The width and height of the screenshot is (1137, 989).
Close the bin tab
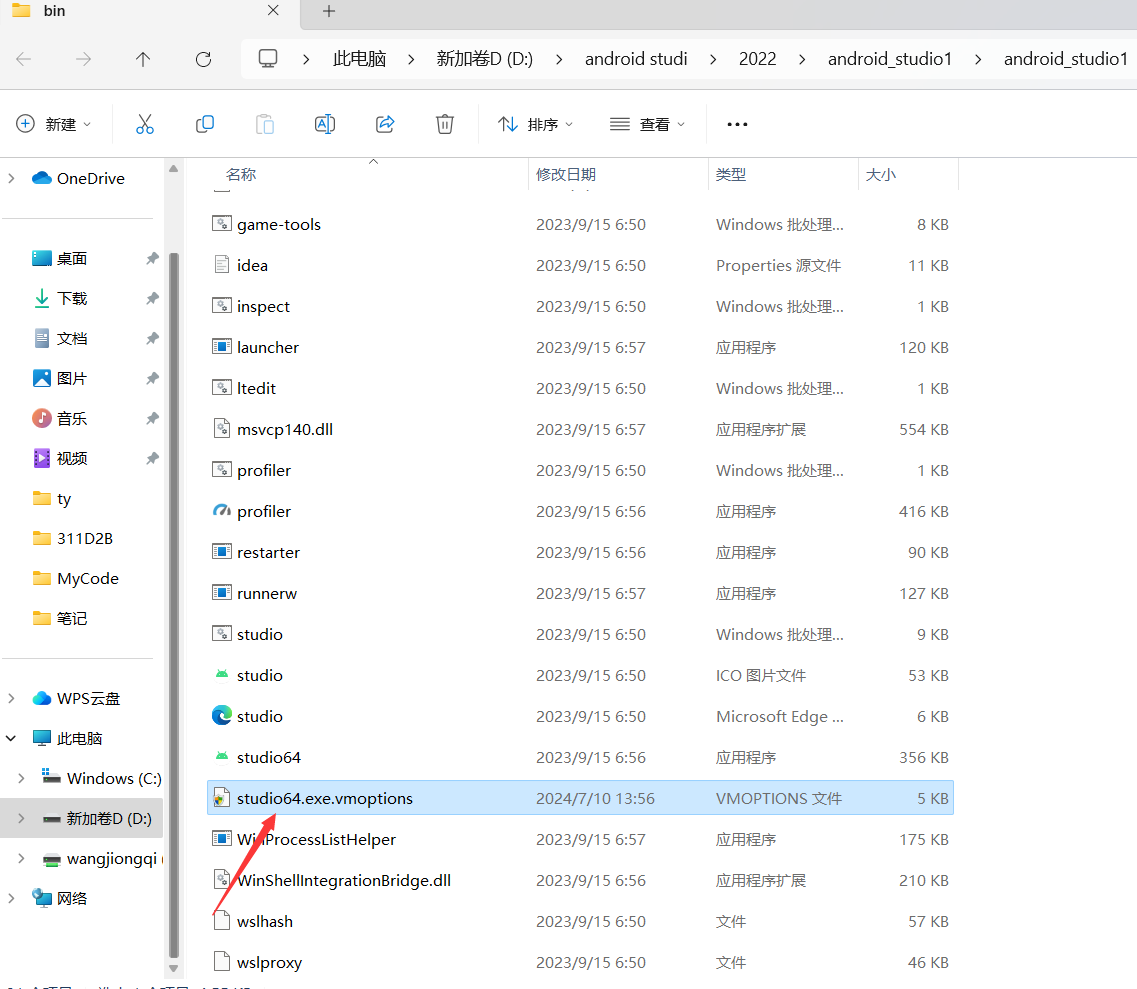click(x=273, y=10)
